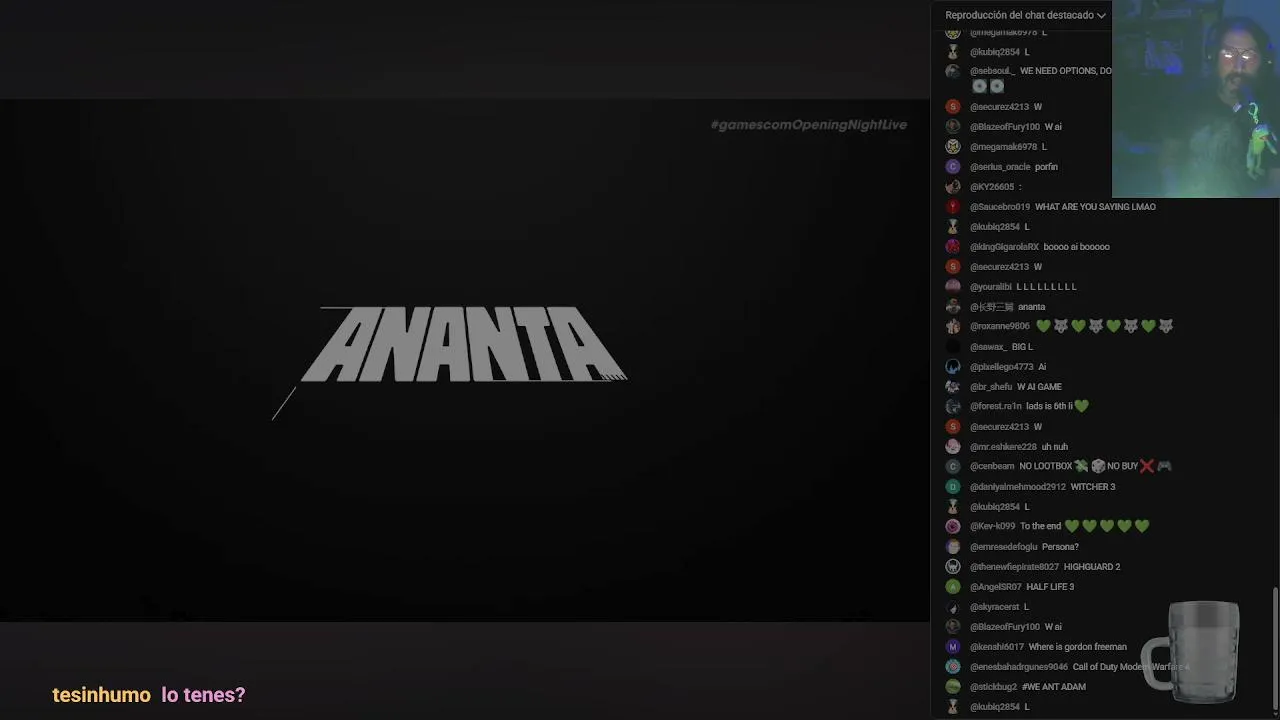Click the avatar of @br_shefu
The image size is (1280, 720).
coord(953,387)
